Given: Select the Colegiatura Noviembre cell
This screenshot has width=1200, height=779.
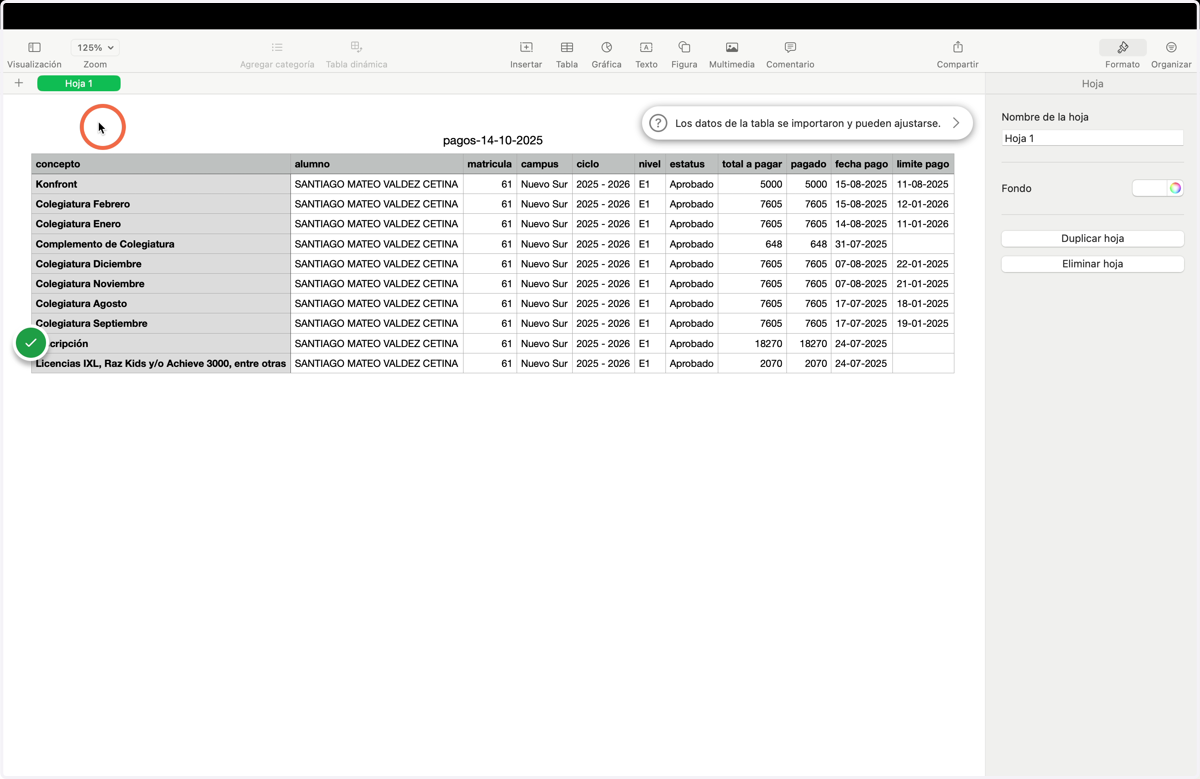Looking at the screenshot, I should (x=161, y=284).
